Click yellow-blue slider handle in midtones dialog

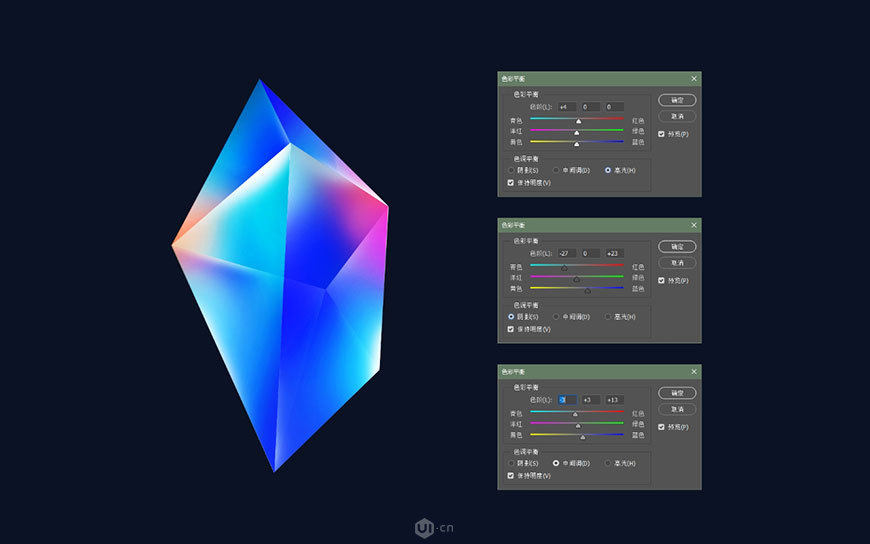583,437
